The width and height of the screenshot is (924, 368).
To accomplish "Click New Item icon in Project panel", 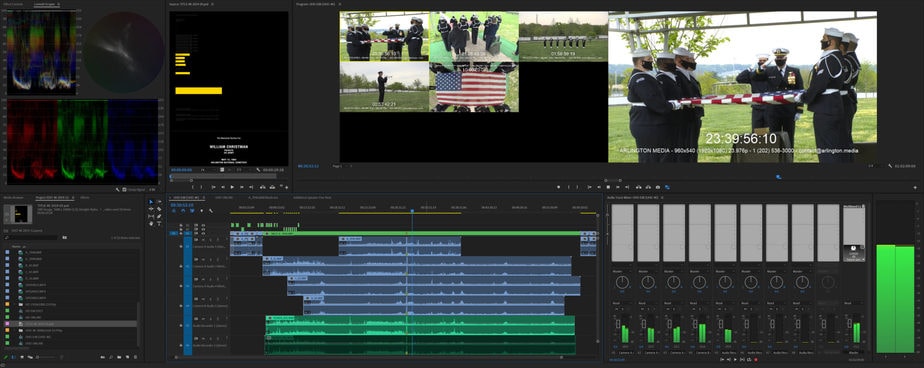I will pyautogui.click(x=127, y=357).
